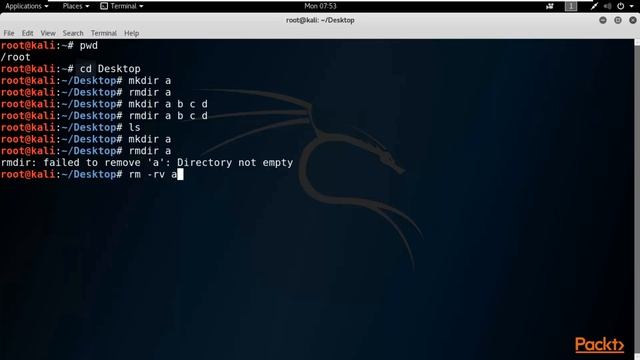Click the 'cd Desktop' command line
Screen dimensions: 640x360
(71, 69)
